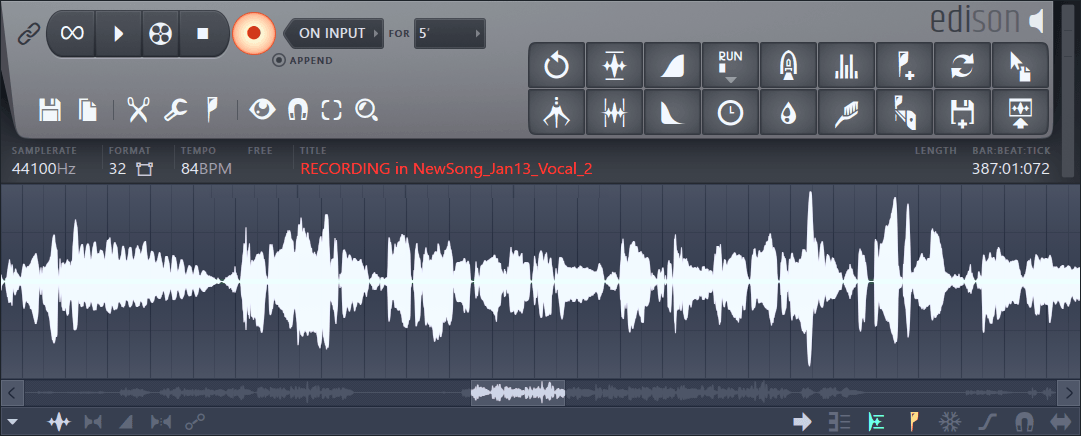Select the waveform envelope view button
Screen dimensions: 1081x436
[59, 422]
